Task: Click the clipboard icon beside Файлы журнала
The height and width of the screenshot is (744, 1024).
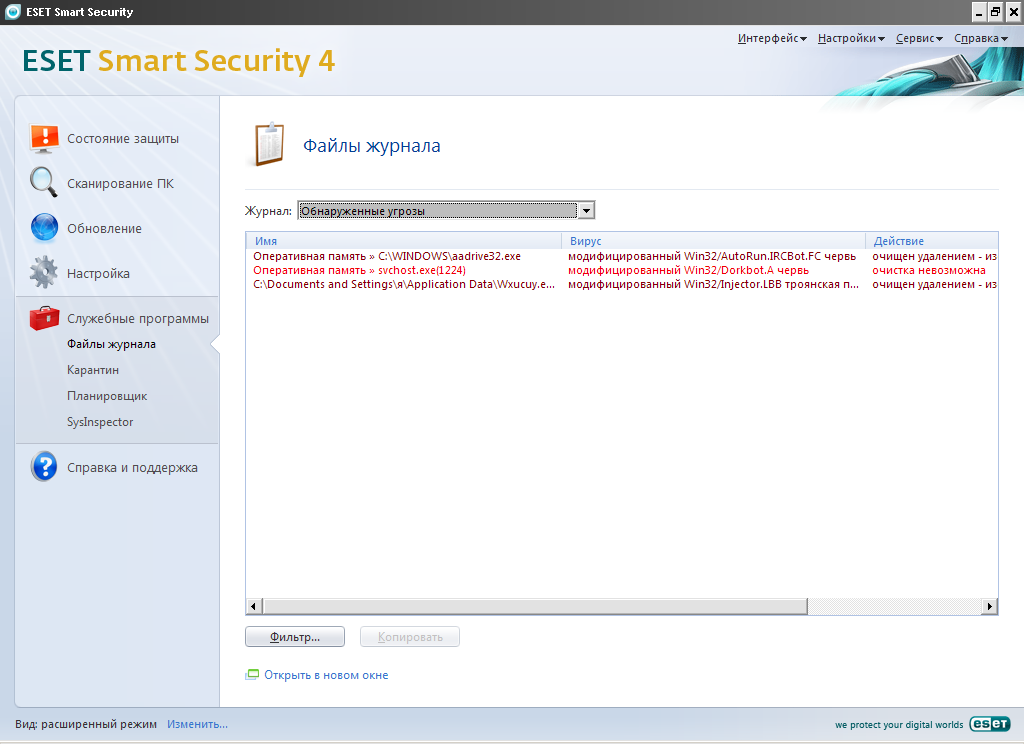Action: point(268,146)
